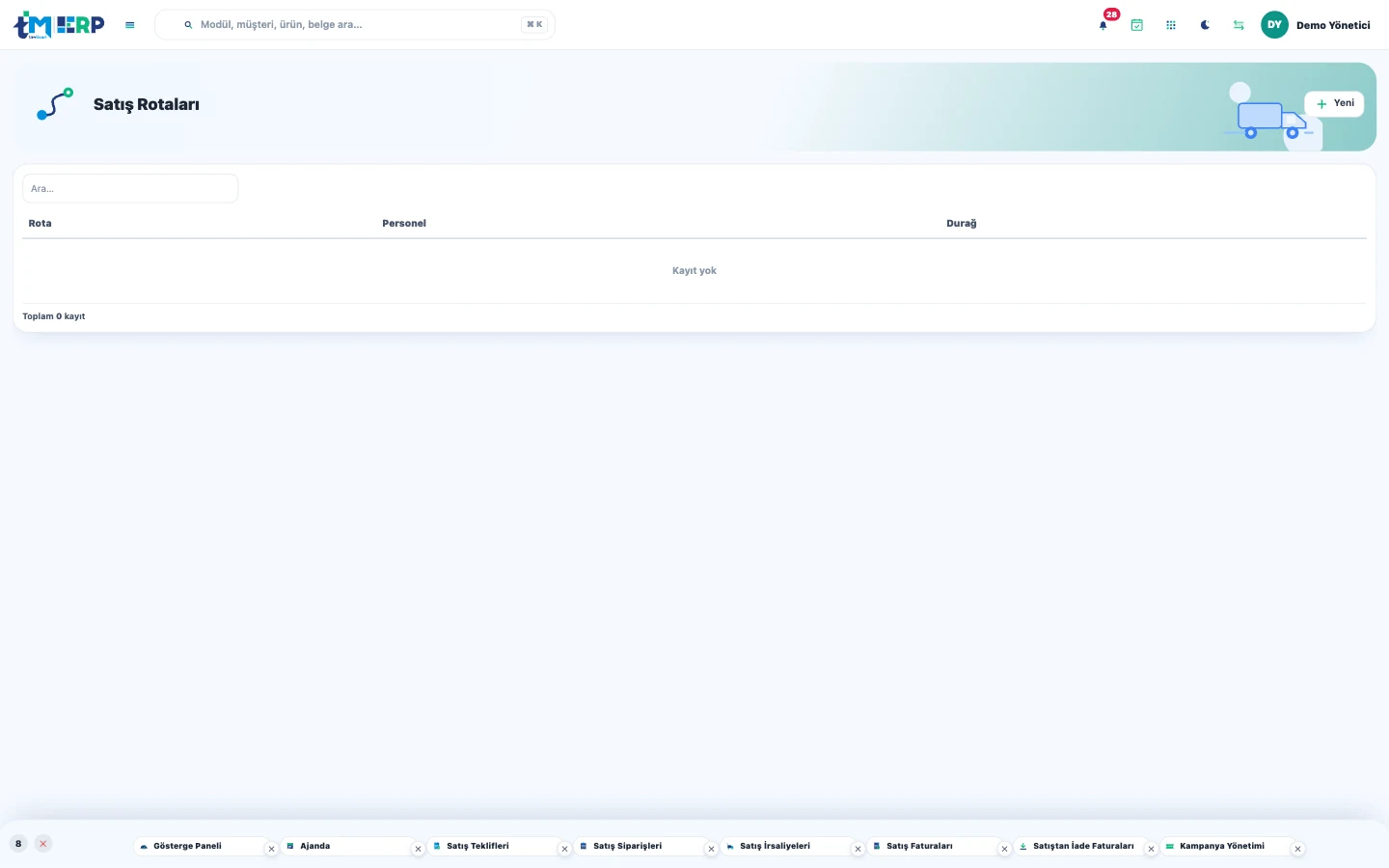Click the green swap arrows icon
1389x868 pixels.
1239,25
